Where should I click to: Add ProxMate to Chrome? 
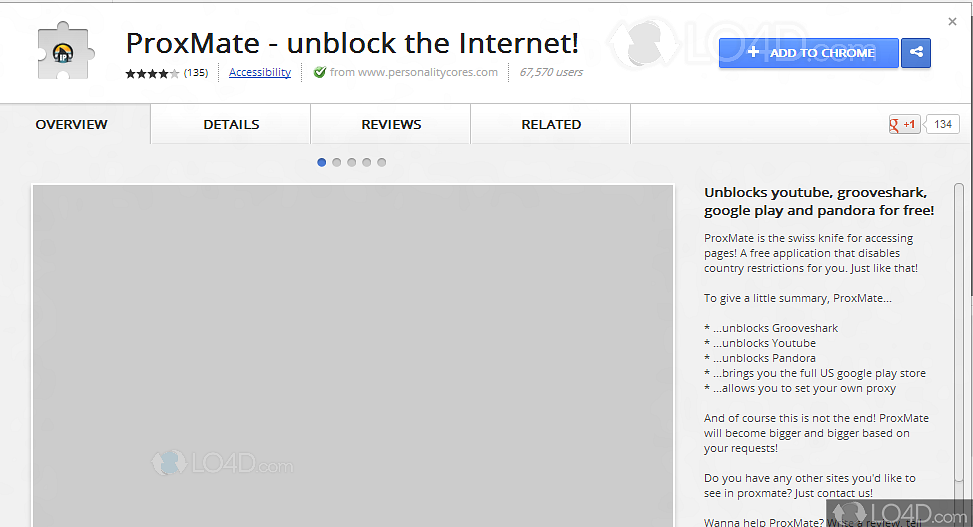809,53
